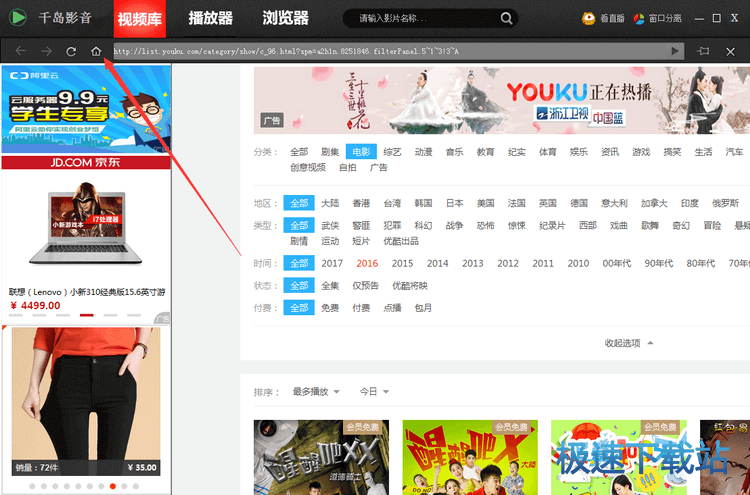Click the pin window icon beside address bar
Image resolution: width=750 pixels, height=495 pixels.
point(703,51)
